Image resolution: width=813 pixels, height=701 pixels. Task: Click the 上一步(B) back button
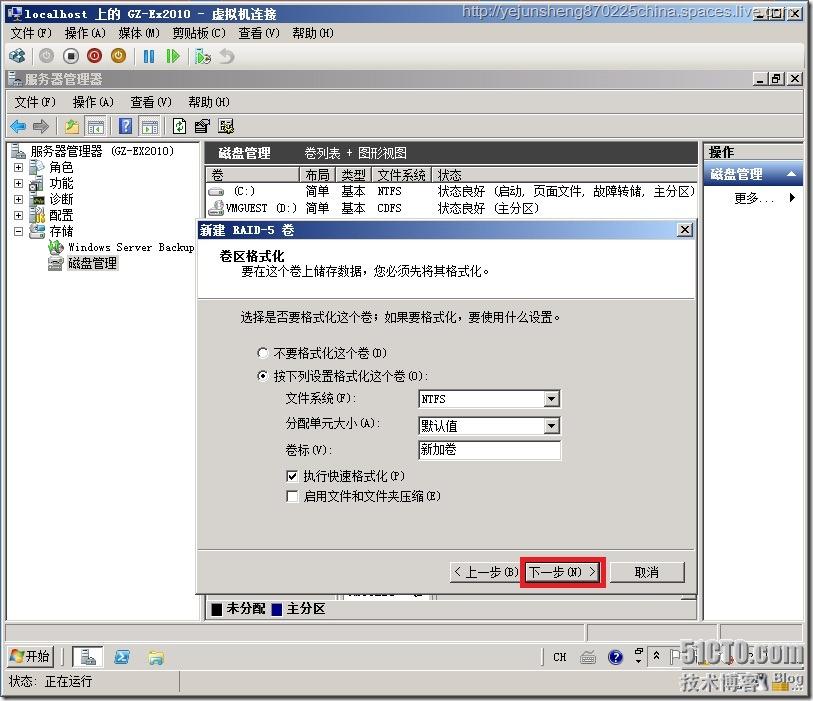click(486, 572)
